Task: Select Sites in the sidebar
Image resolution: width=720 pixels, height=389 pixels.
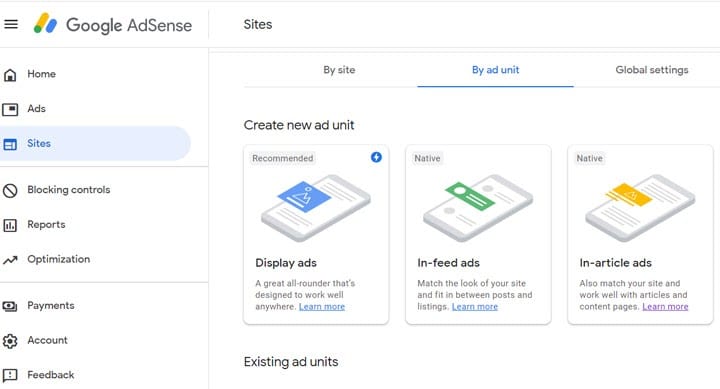Action: 39,143
